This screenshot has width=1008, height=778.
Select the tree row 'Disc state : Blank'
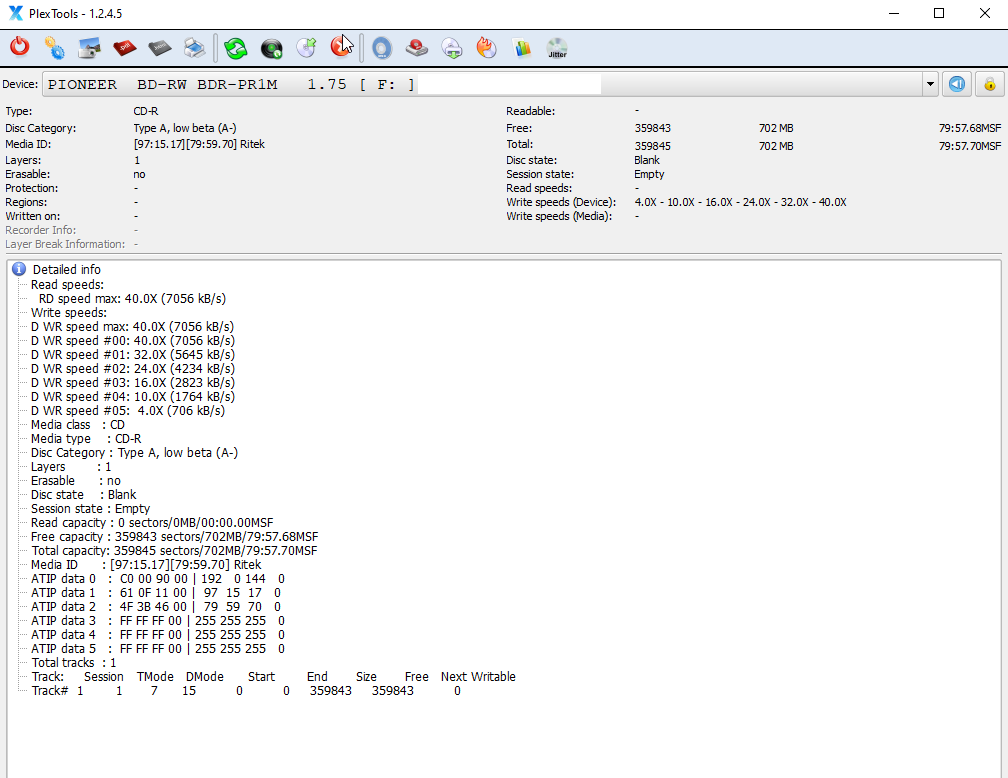point(84,494)
